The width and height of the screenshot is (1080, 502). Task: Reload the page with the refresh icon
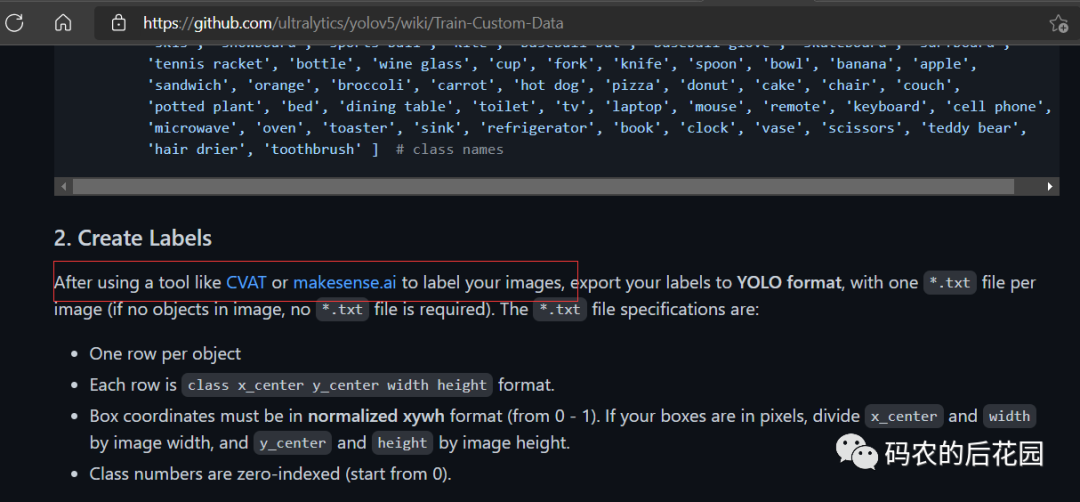tap(14, 23)
